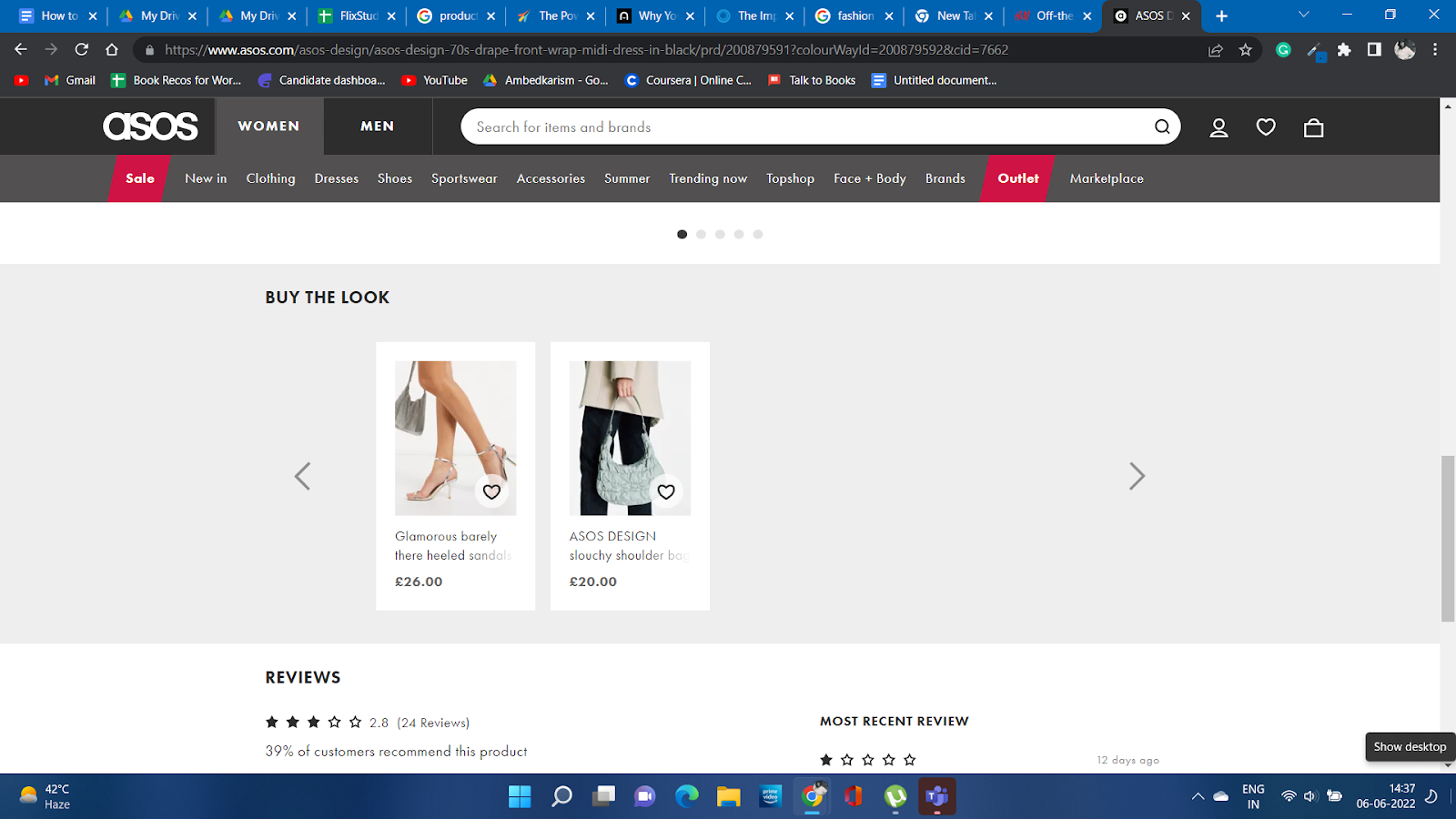This screenshot has height=819, width=1456.
Task: Open the Grammarly extension icon
Action: [x=1283, y=50]
